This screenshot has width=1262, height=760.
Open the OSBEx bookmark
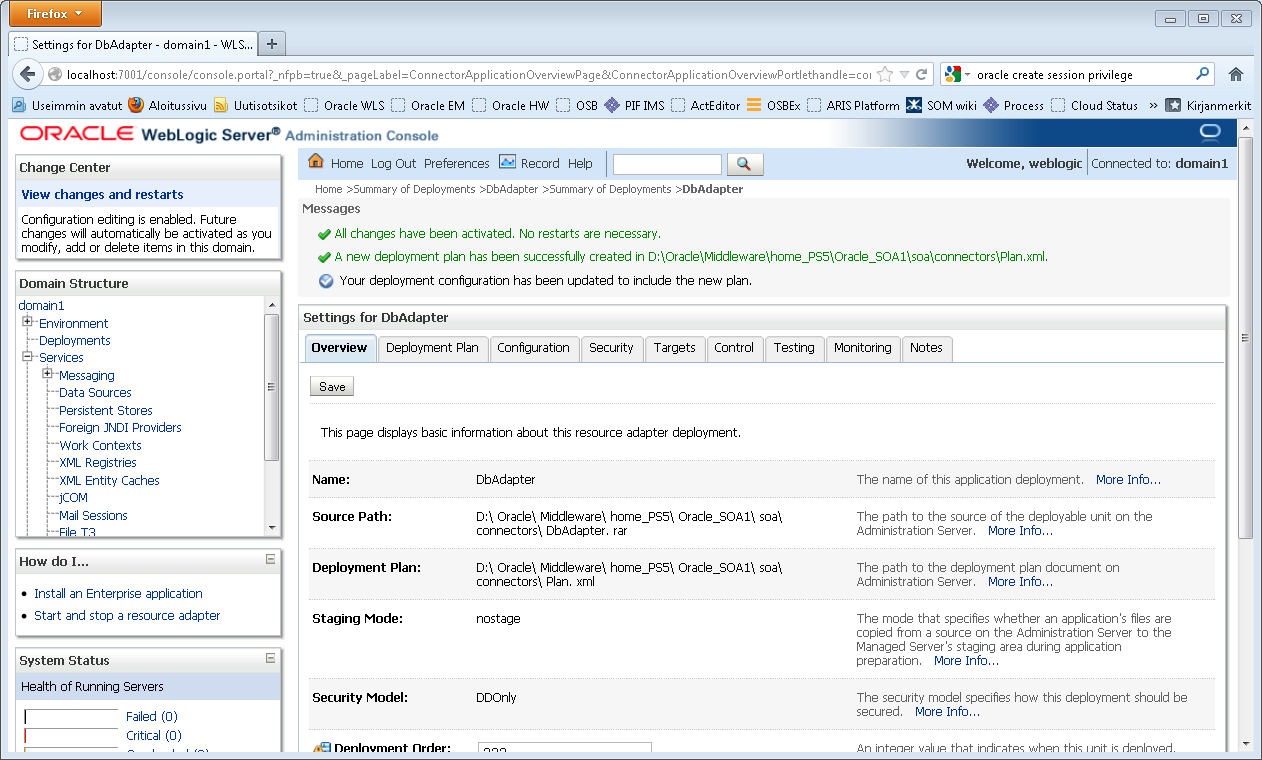774,105
